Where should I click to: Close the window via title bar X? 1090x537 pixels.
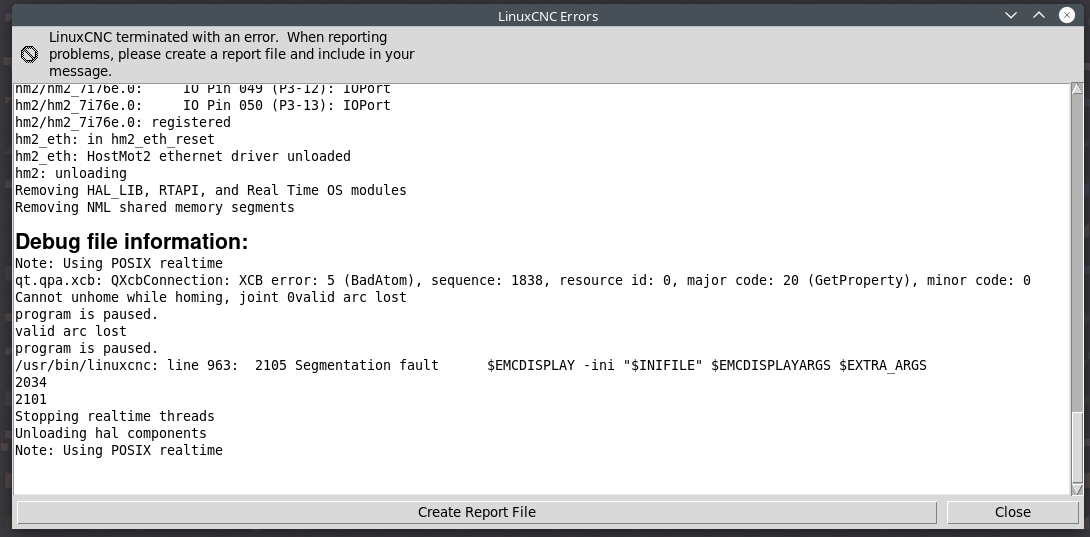point(1066,15)
